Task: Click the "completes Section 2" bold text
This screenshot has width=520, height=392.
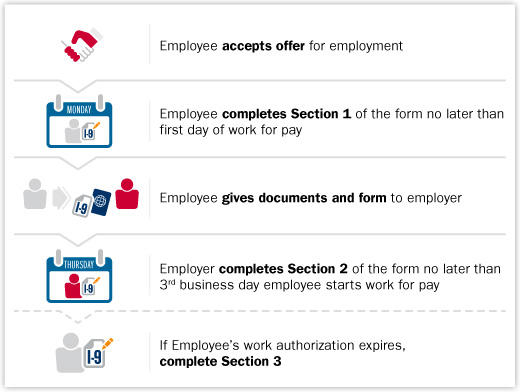Action: 283,269
